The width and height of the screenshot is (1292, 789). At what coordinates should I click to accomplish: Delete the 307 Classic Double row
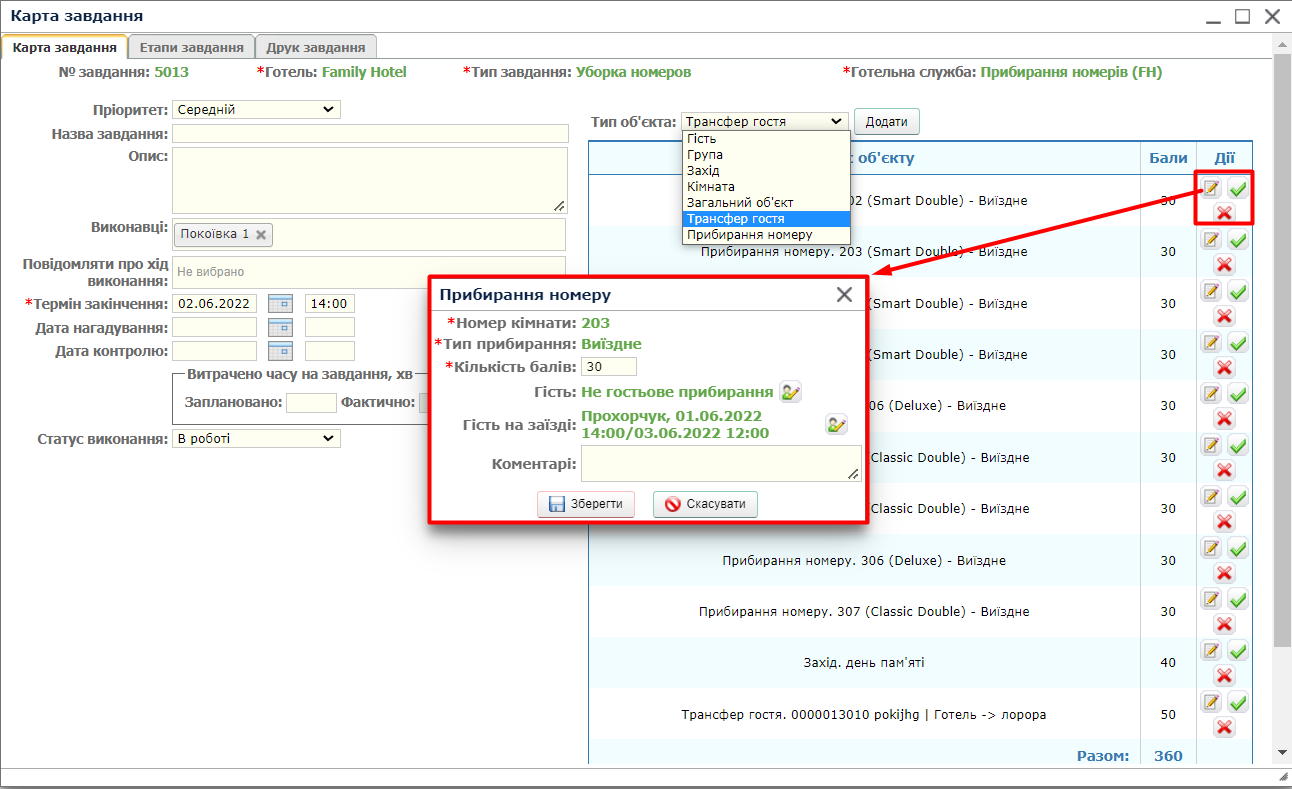[x=1224, y=624]
